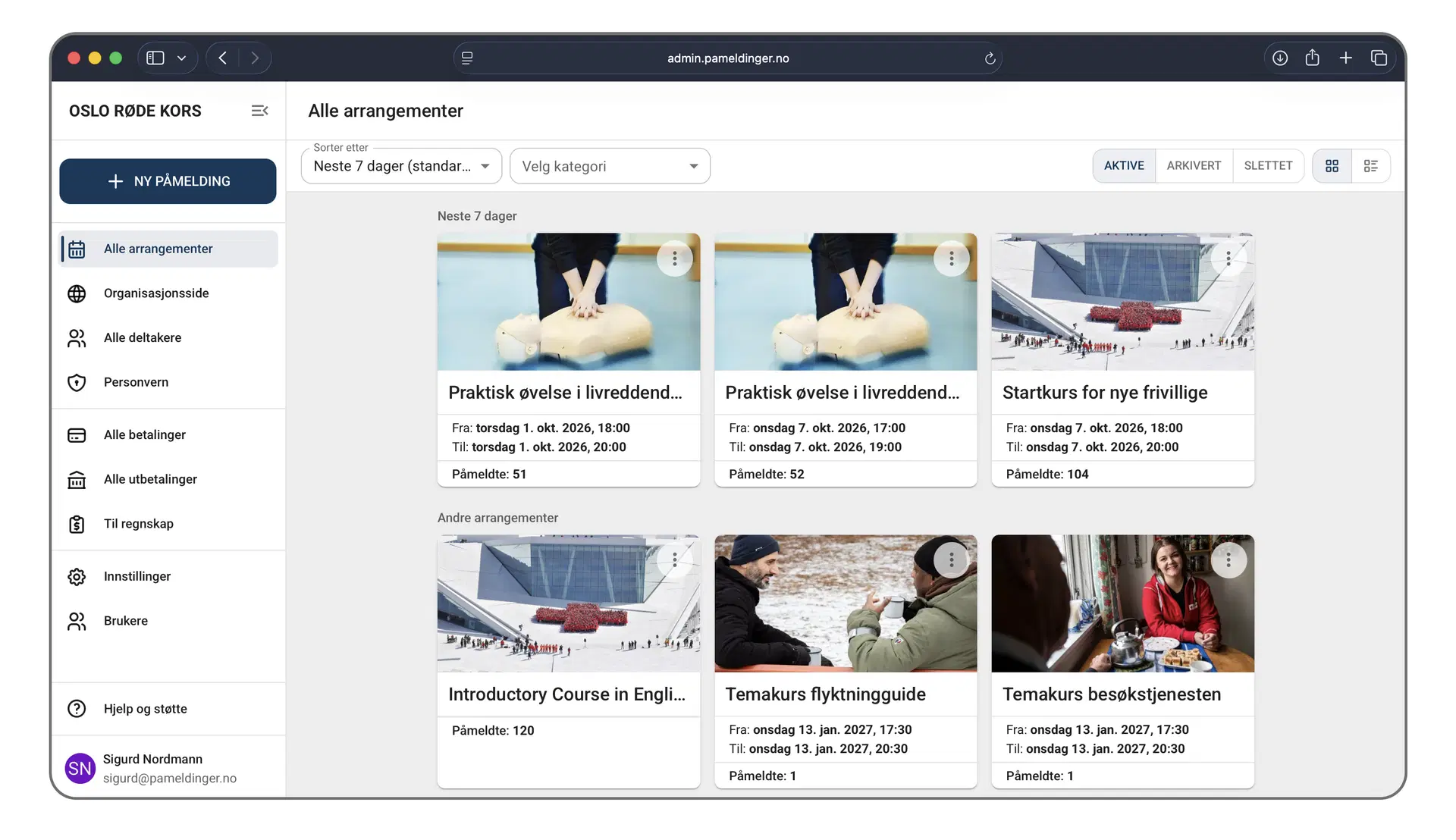Open Sigurd Nordmann user profile
Image resolution: width=1456 pixels, height=840 pixels.
tap(168, 768)
